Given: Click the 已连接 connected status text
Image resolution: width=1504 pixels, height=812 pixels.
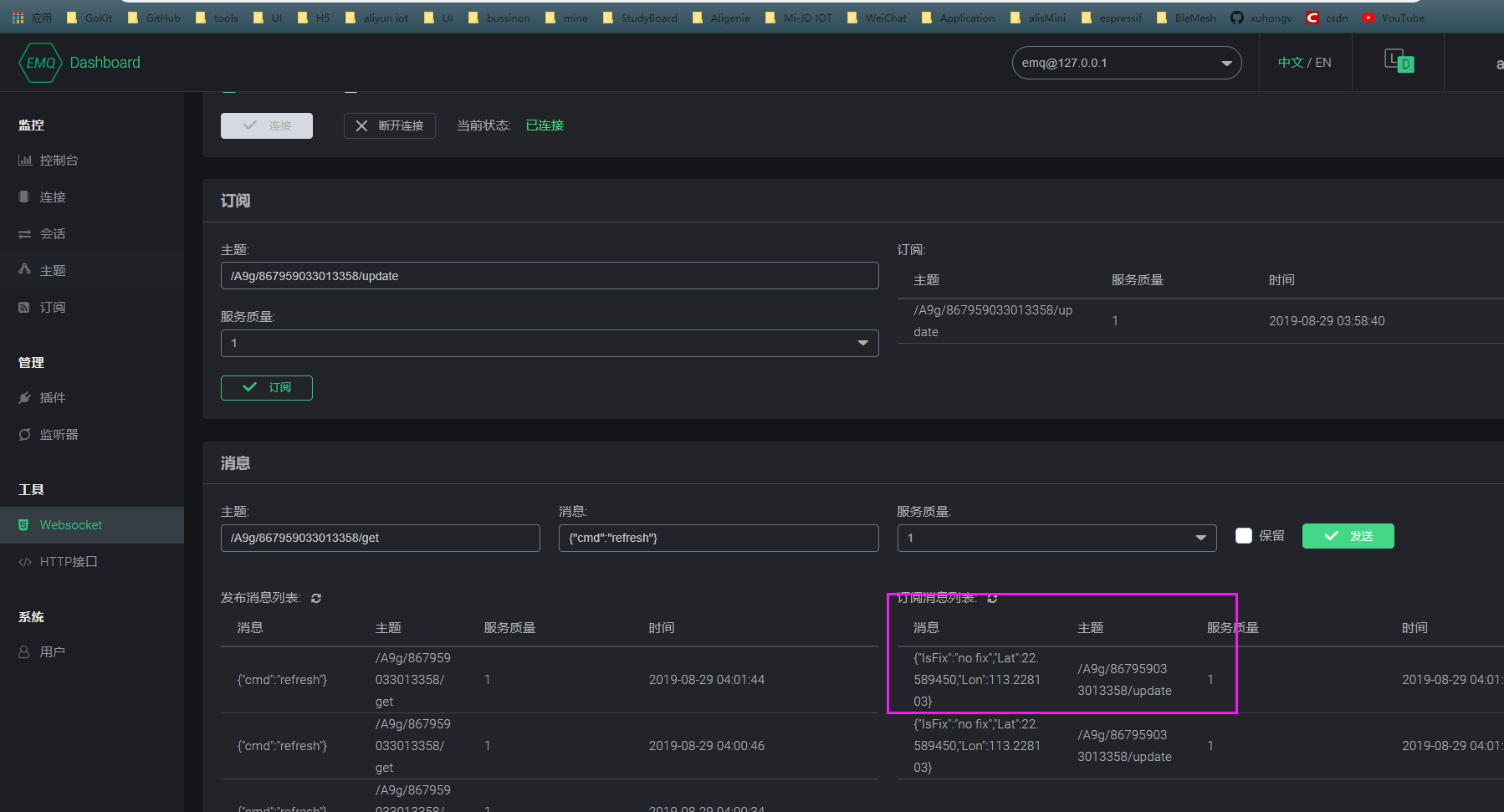Looking at the screenshot, I should click(545, 125).
